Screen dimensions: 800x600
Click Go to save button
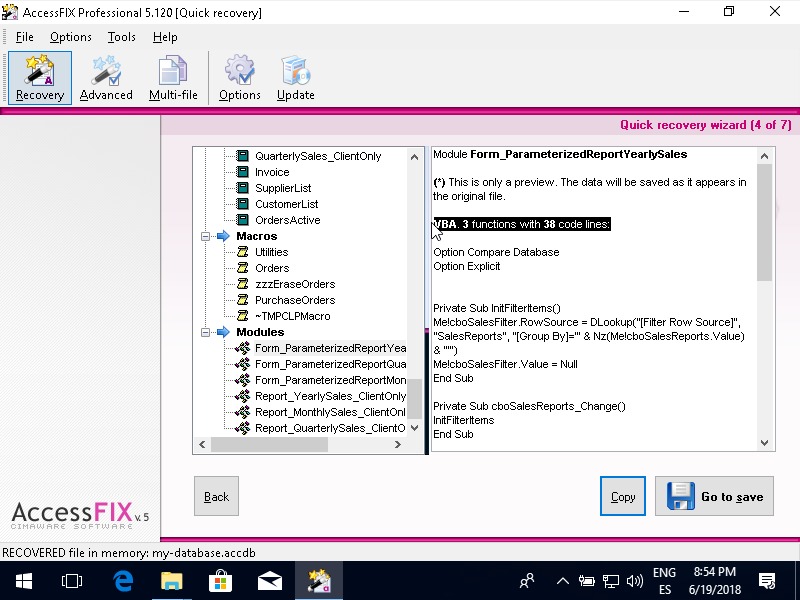714,496
